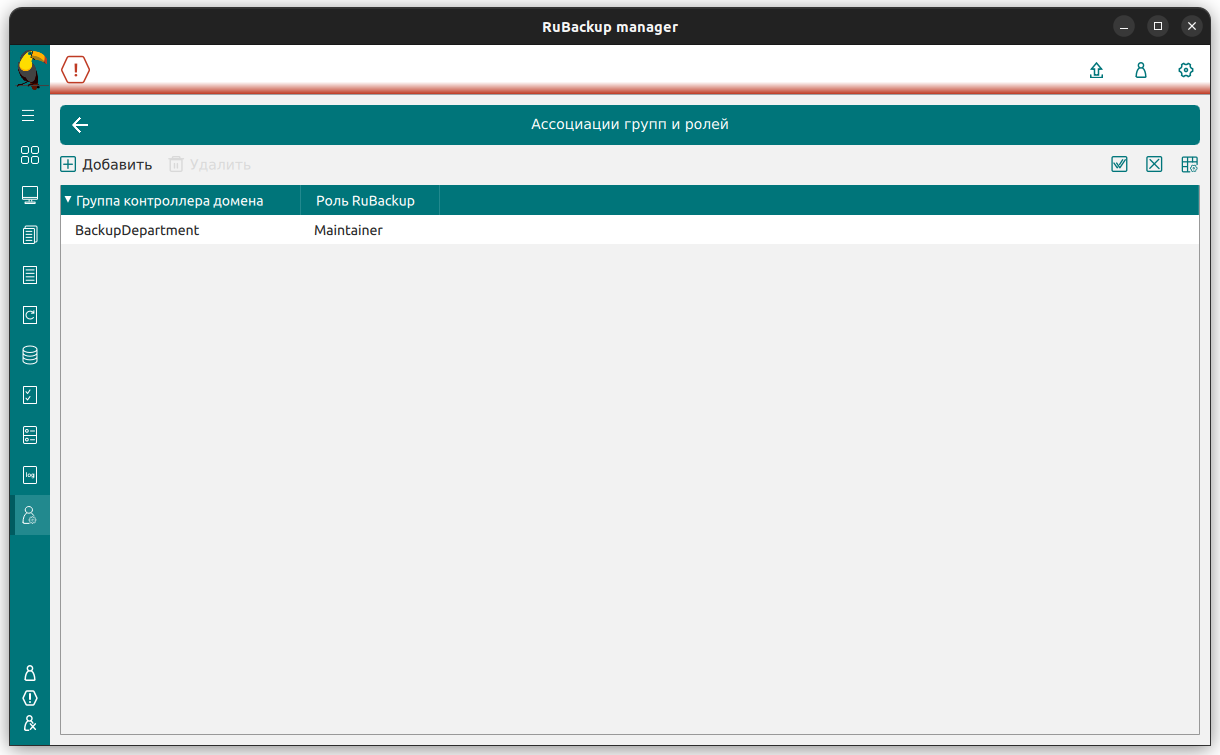Screen dimensions: 1220x755
Task: Toggle the hamburger menu to expand sidebar
Action: tap(28, 116)
